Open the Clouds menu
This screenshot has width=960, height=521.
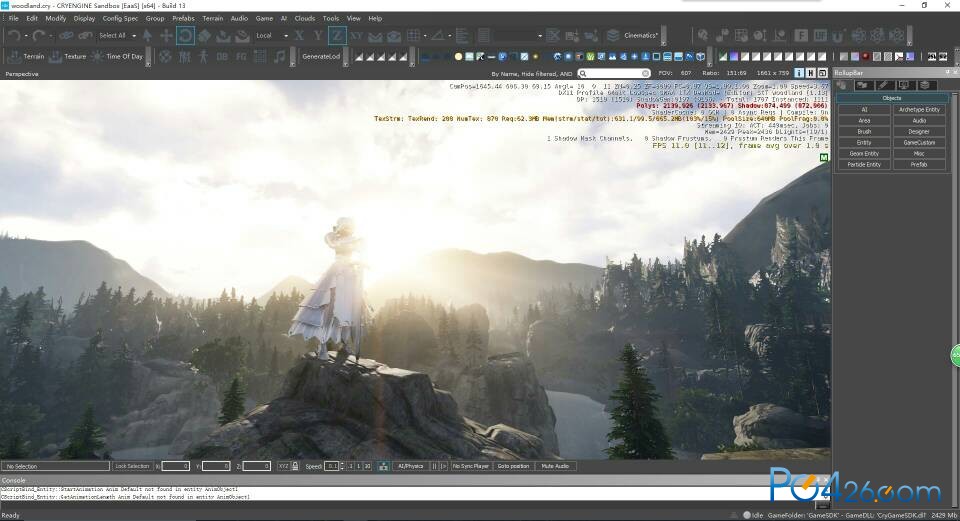click(x=304, y=18)
